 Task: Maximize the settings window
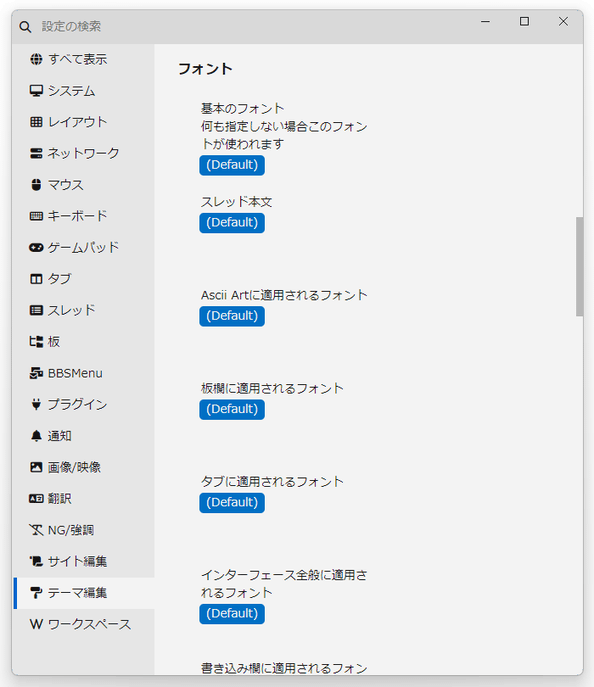point(524,21)
